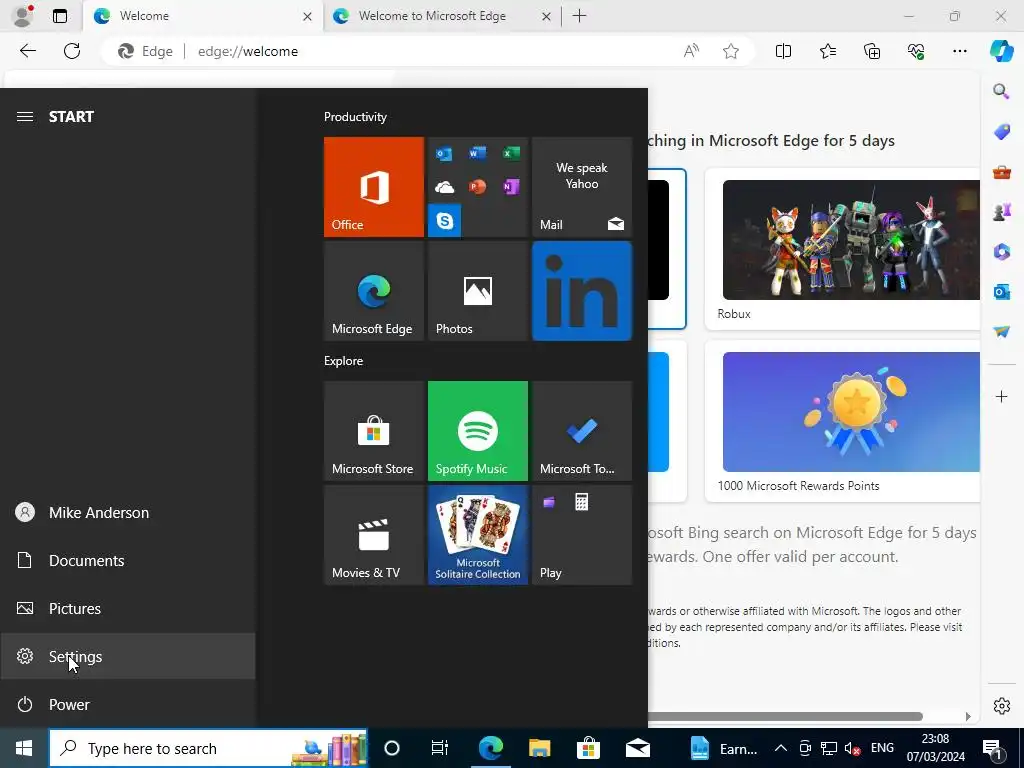Expand the Start hamburger menu

tap(25, 117)
